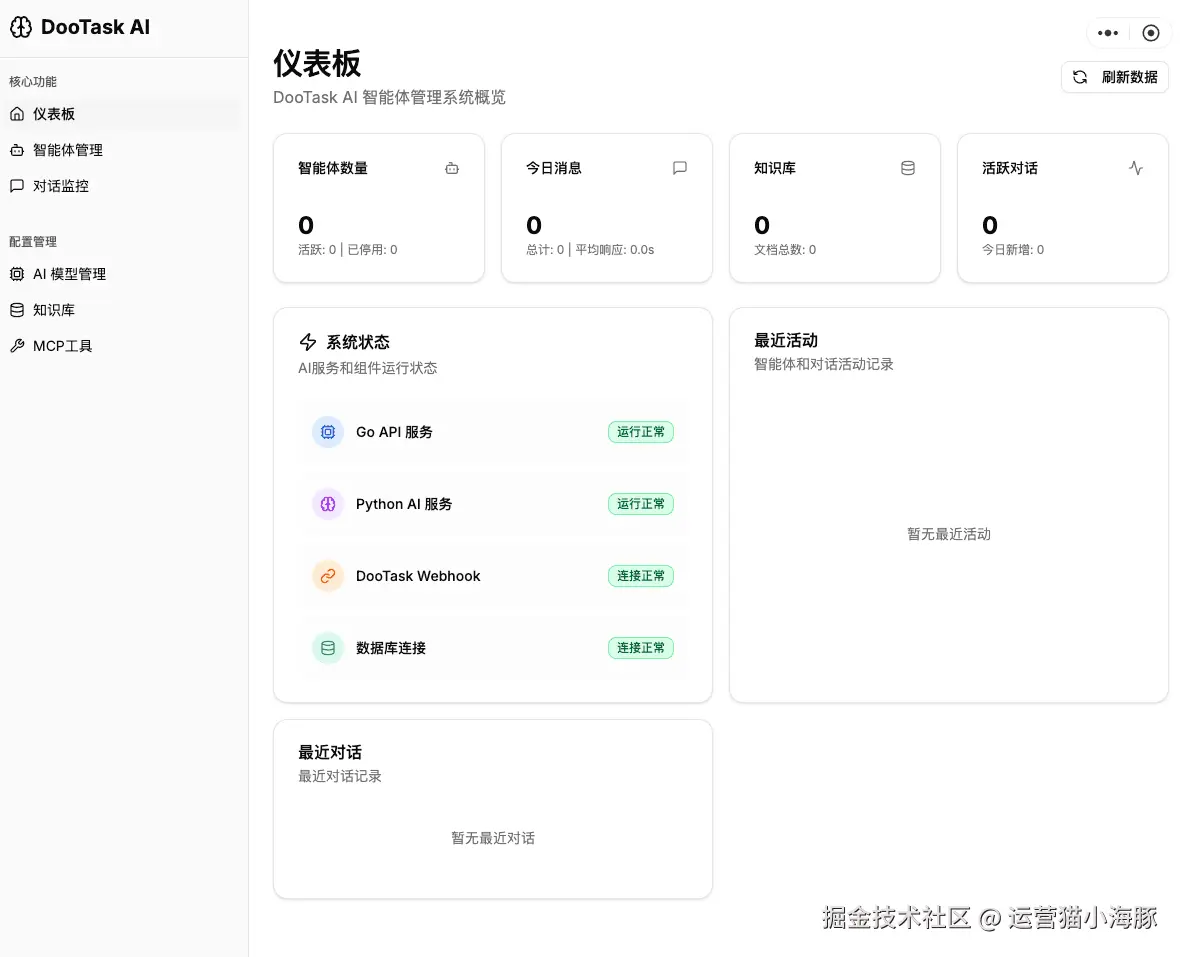Click 运行正常 badge for Python AI 服务
This screenshot has height=957, width=1183.
(641, 503)
